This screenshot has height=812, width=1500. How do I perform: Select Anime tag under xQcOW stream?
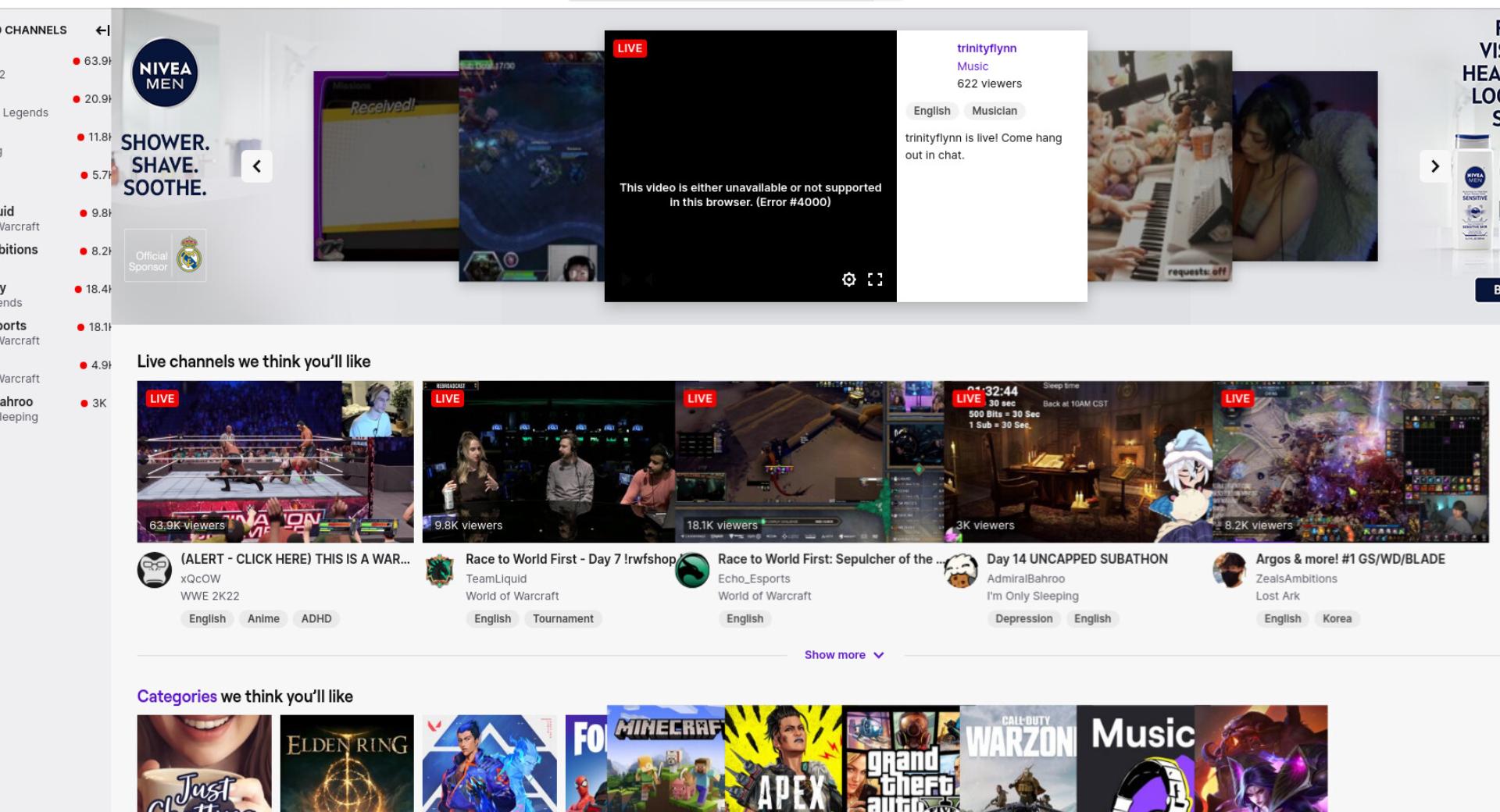click(x=263, y=619)
